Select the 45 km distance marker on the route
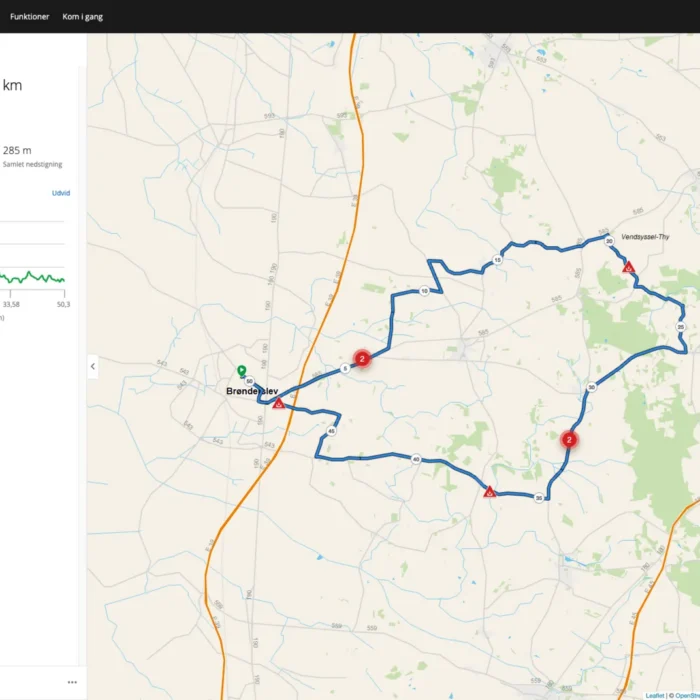The width and height of the screenshot is (700, 700). pos(331,431)
